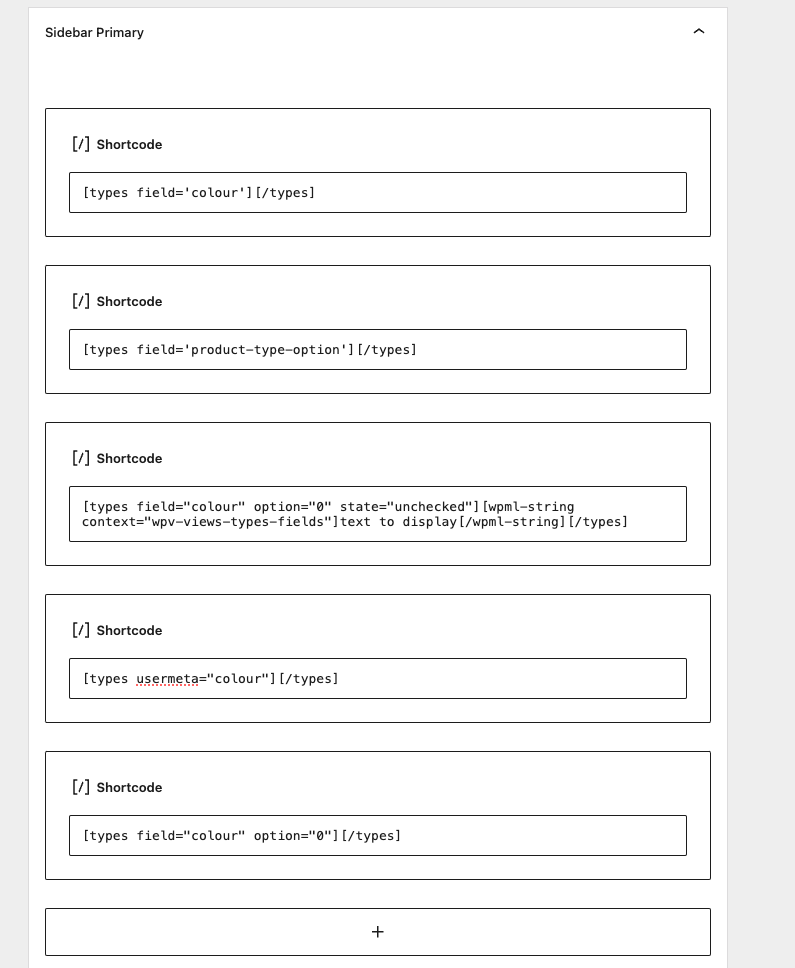Click Shortcode icon above the [types field='colour'] block
Image resolution: width=795 pixels, height=968 pixels.
coord(81,144)
